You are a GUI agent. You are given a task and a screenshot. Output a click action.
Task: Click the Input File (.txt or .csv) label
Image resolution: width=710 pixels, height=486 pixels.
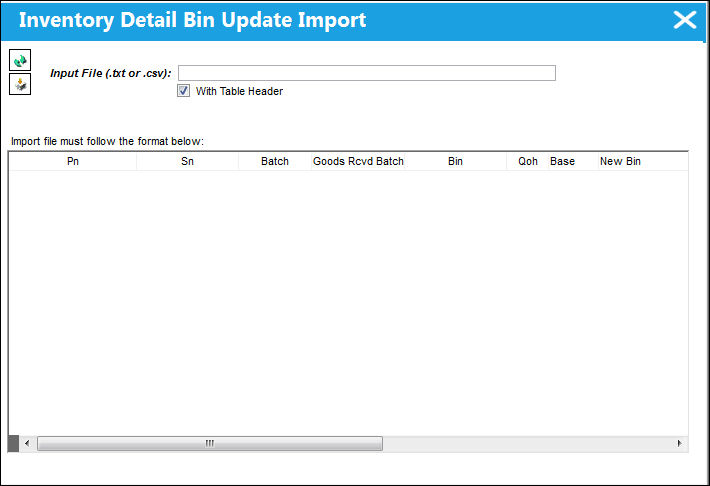[x=110, y=73]
